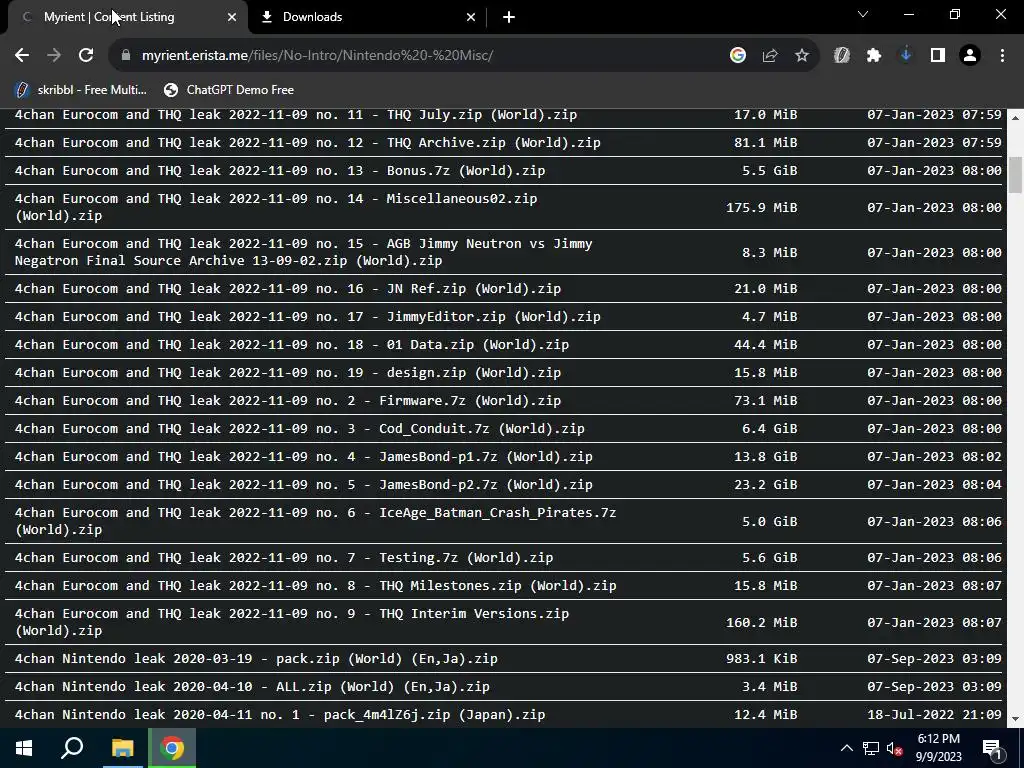
Task: Download Nintendo leak 2020-04-10 ALL.zip
Action: (x=252, y=687)
